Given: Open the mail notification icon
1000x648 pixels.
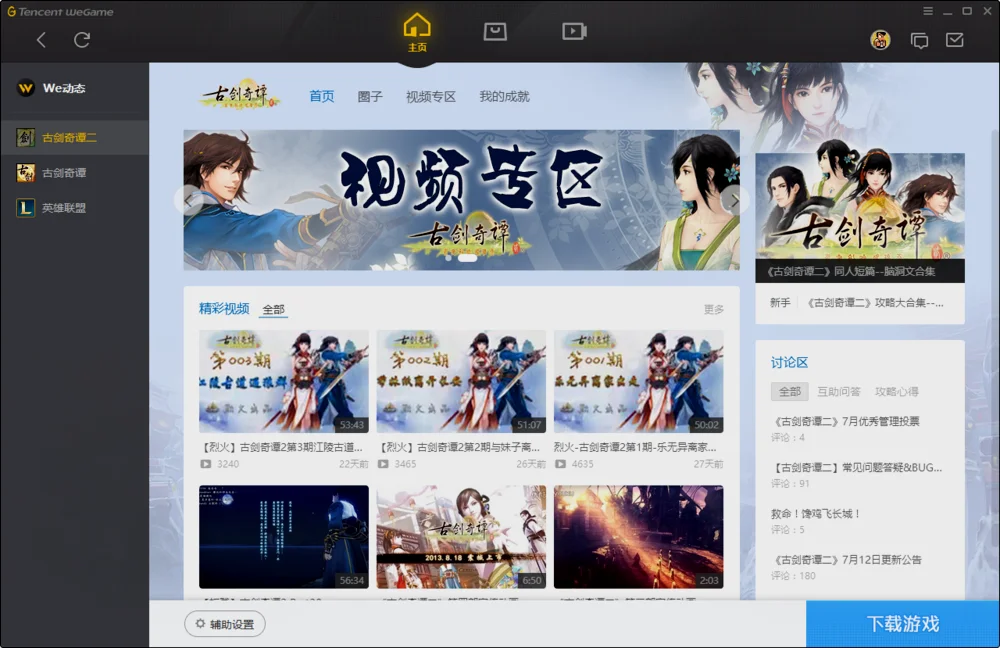Looking at the screenshot, I should 955,42.
